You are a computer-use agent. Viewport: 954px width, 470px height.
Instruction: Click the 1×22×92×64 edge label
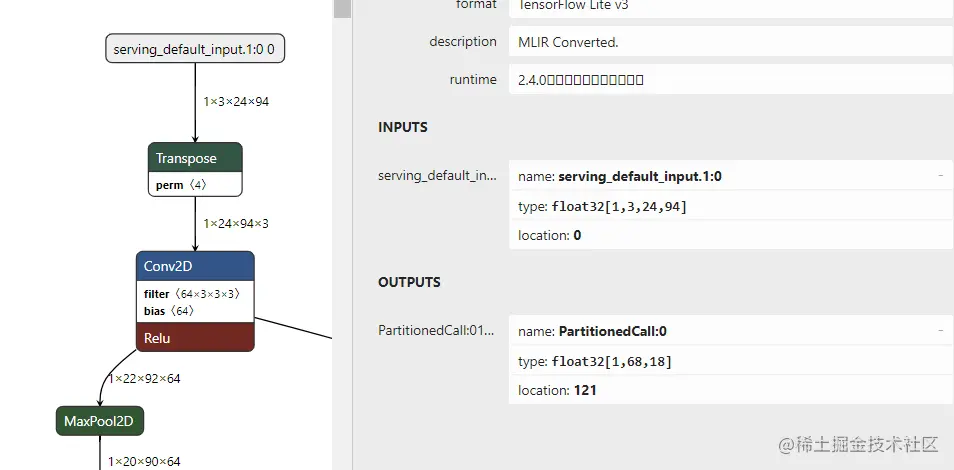144,379
